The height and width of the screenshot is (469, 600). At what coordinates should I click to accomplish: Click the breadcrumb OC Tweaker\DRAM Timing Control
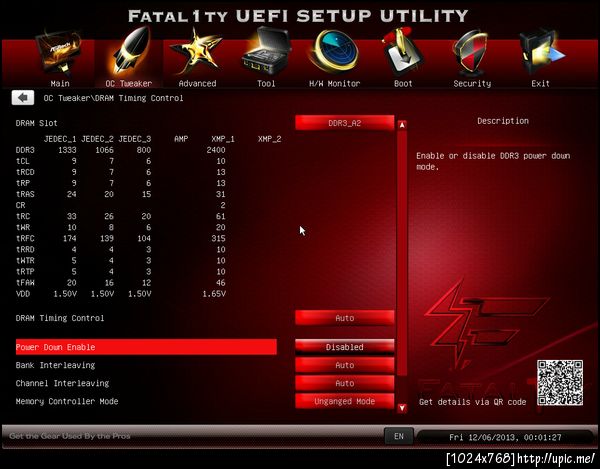113,98
